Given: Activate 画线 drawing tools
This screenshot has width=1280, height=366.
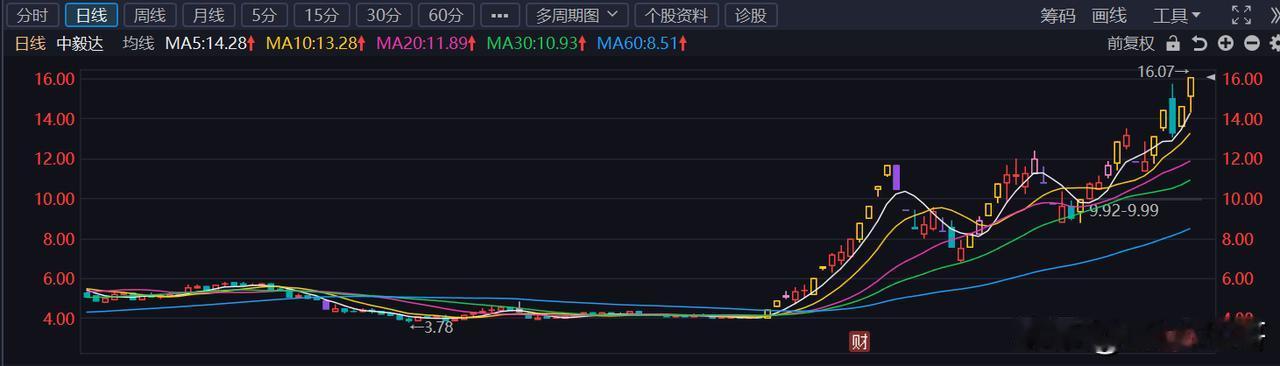Looking at the screenshot, I should pyautogui.click(x=1109, y=15).
